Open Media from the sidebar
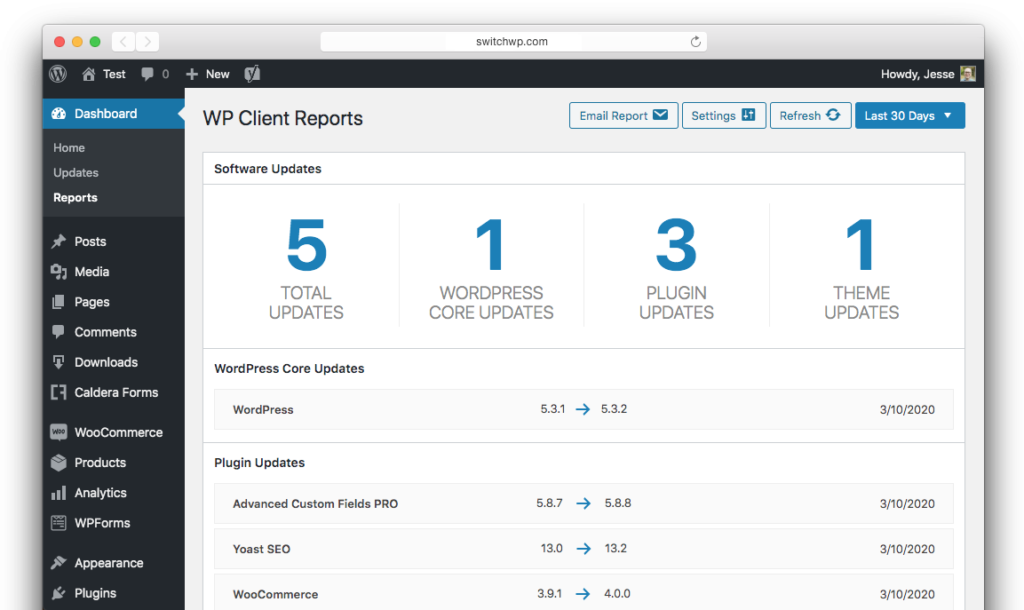This screenshot has width=1024, height=610. coord(91,272)
